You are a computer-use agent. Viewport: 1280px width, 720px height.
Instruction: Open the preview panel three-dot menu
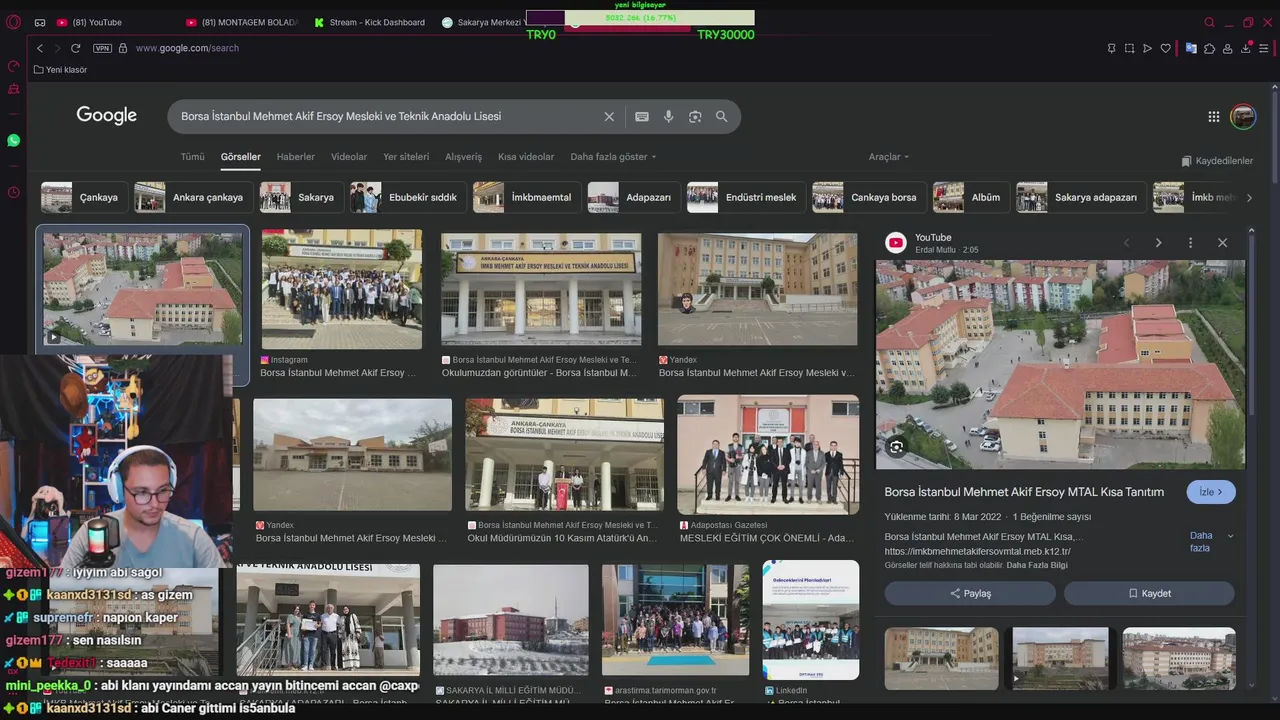coord(1190,243)
